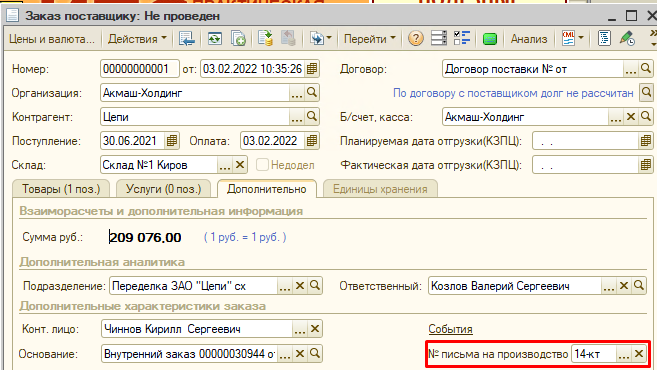657x370 pixels.
Task: Click the post document coins icon
Action: point(265,39)
